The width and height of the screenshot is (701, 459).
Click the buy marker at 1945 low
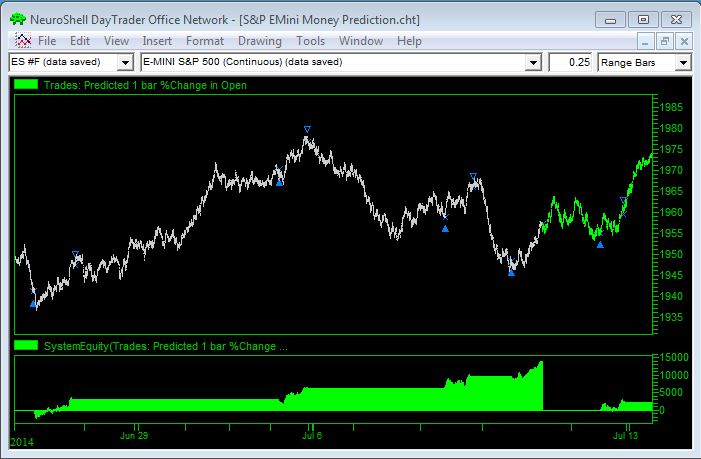[511, 273]
